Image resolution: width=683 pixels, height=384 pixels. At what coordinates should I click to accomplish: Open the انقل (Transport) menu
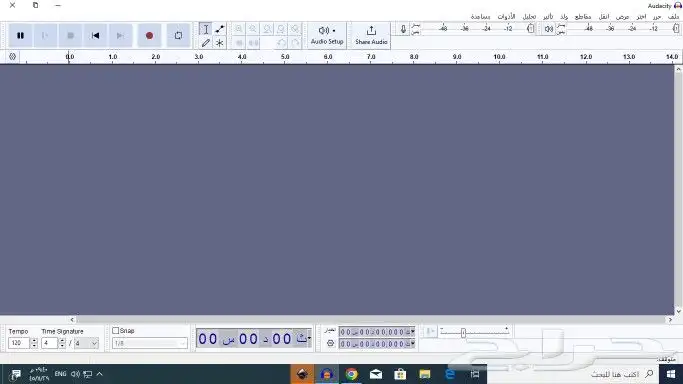(x=604, y=17)
